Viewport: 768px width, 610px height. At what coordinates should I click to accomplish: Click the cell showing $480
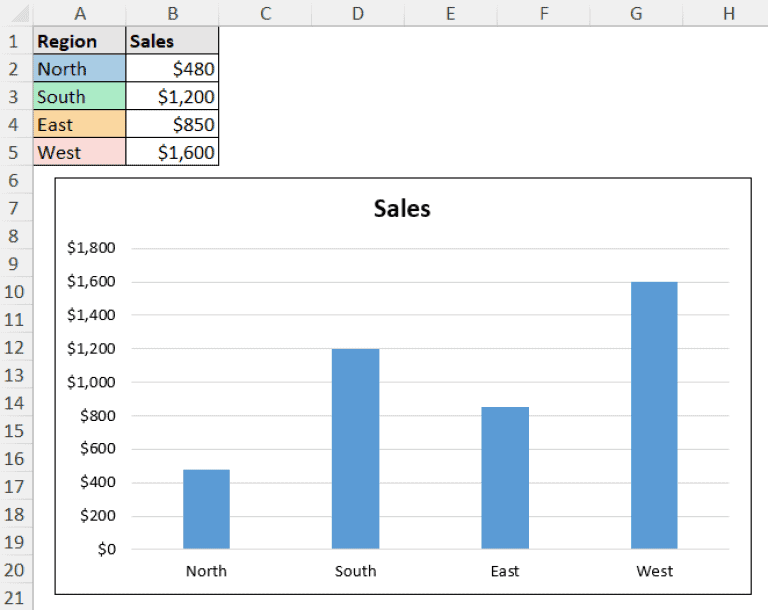pos(172,69)
